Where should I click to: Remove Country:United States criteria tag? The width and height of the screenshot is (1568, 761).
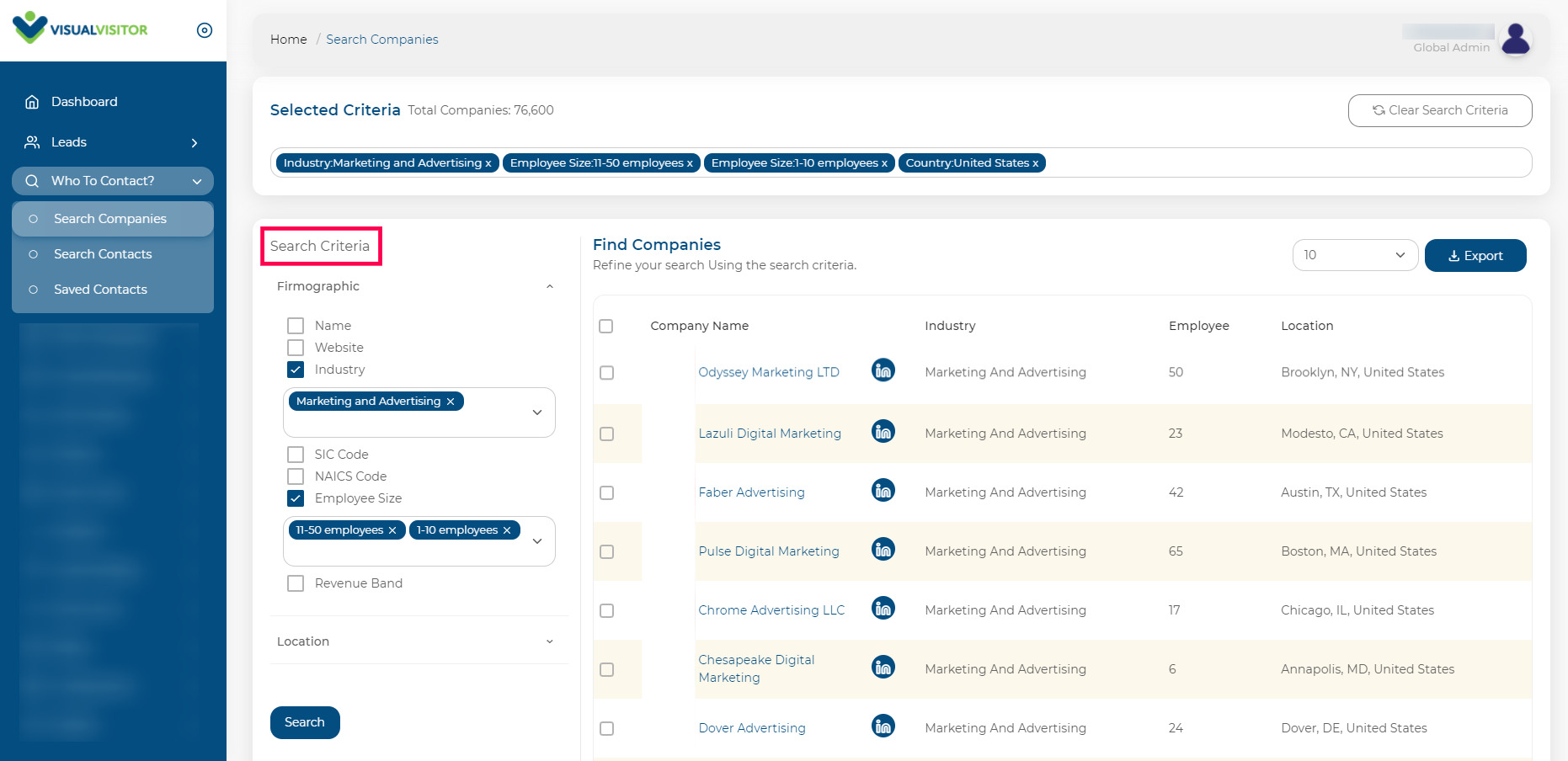click(x=1035, y=163)
